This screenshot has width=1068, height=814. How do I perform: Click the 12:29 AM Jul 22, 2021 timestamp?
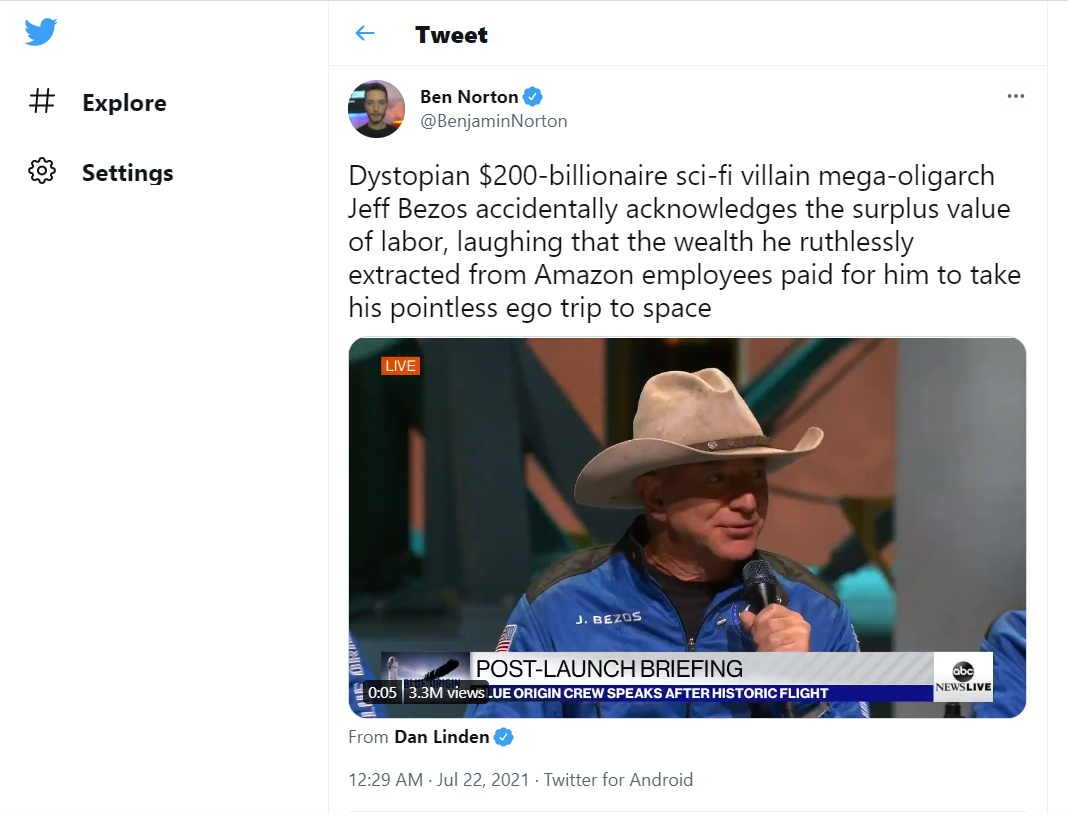pos(441,780)
